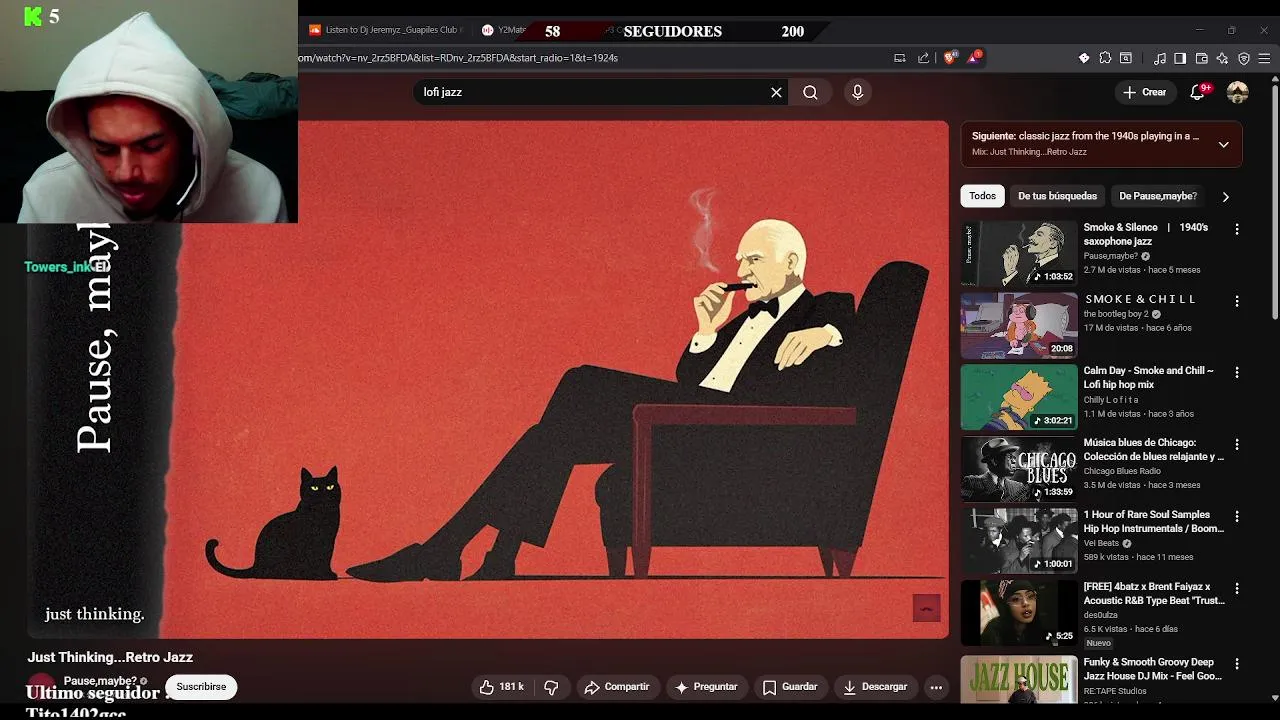Open the browser hamburger main menu

pos(1265,58)
